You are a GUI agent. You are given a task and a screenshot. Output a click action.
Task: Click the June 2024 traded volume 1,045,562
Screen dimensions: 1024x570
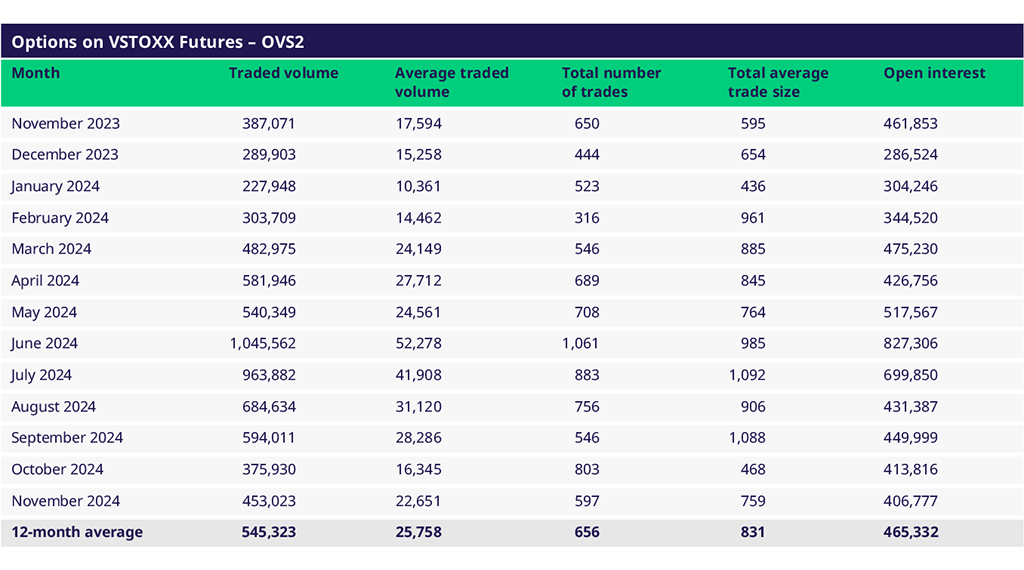tap(262, 343)
